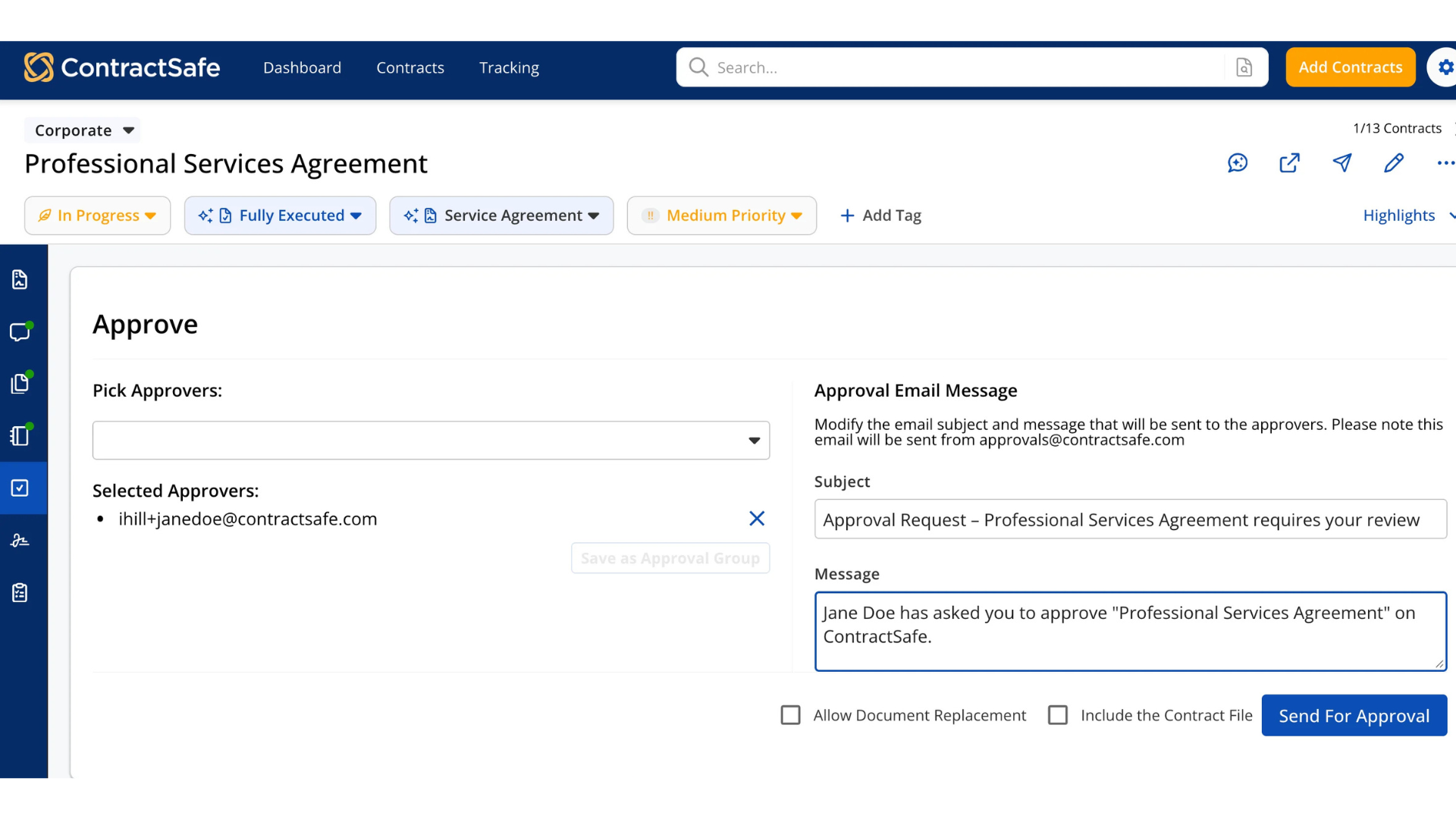Click the email Subject field

pos(1130,519)
